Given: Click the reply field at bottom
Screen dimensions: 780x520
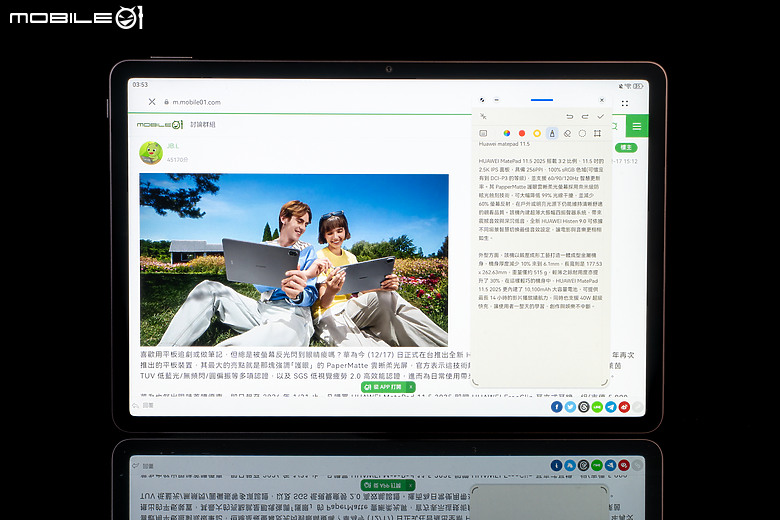Looking at the screenshot, I should coord(148,406).
